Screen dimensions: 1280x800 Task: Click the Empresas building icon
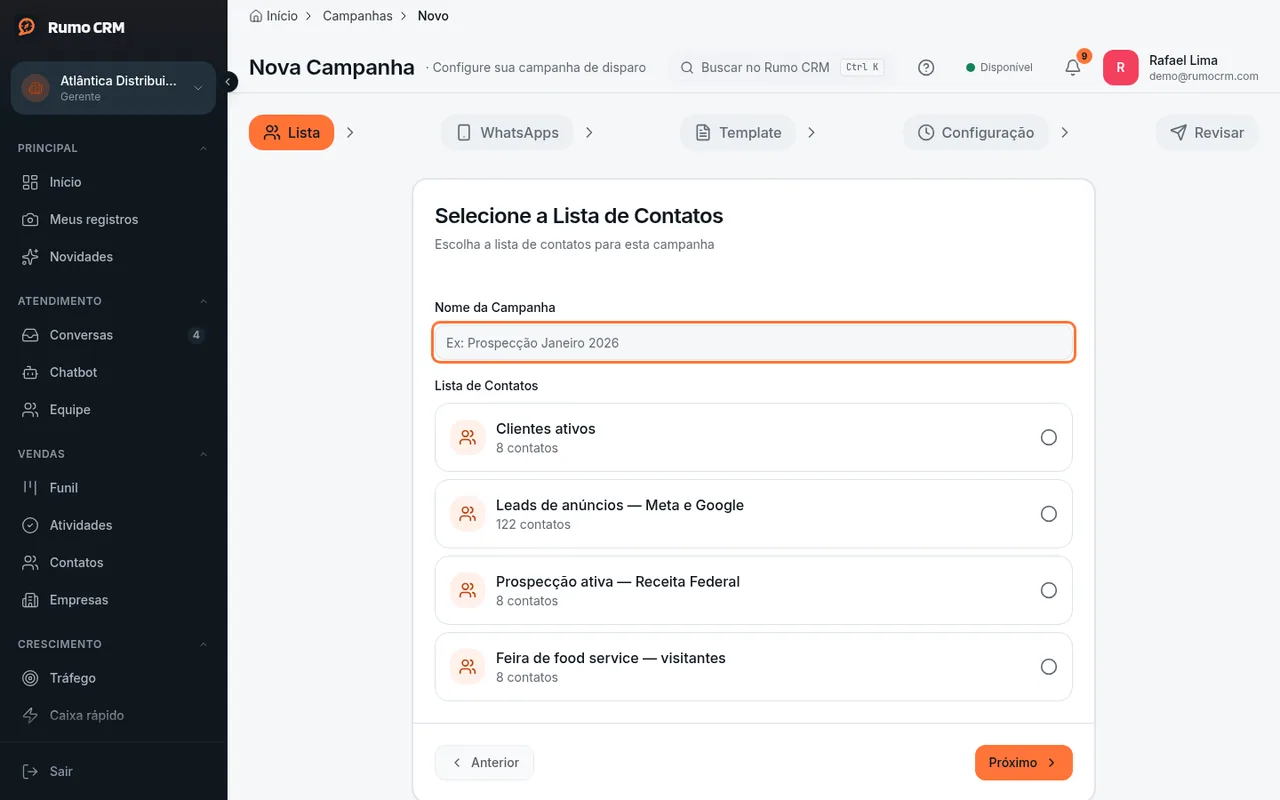pyautogui.click(x=31, y=600)
